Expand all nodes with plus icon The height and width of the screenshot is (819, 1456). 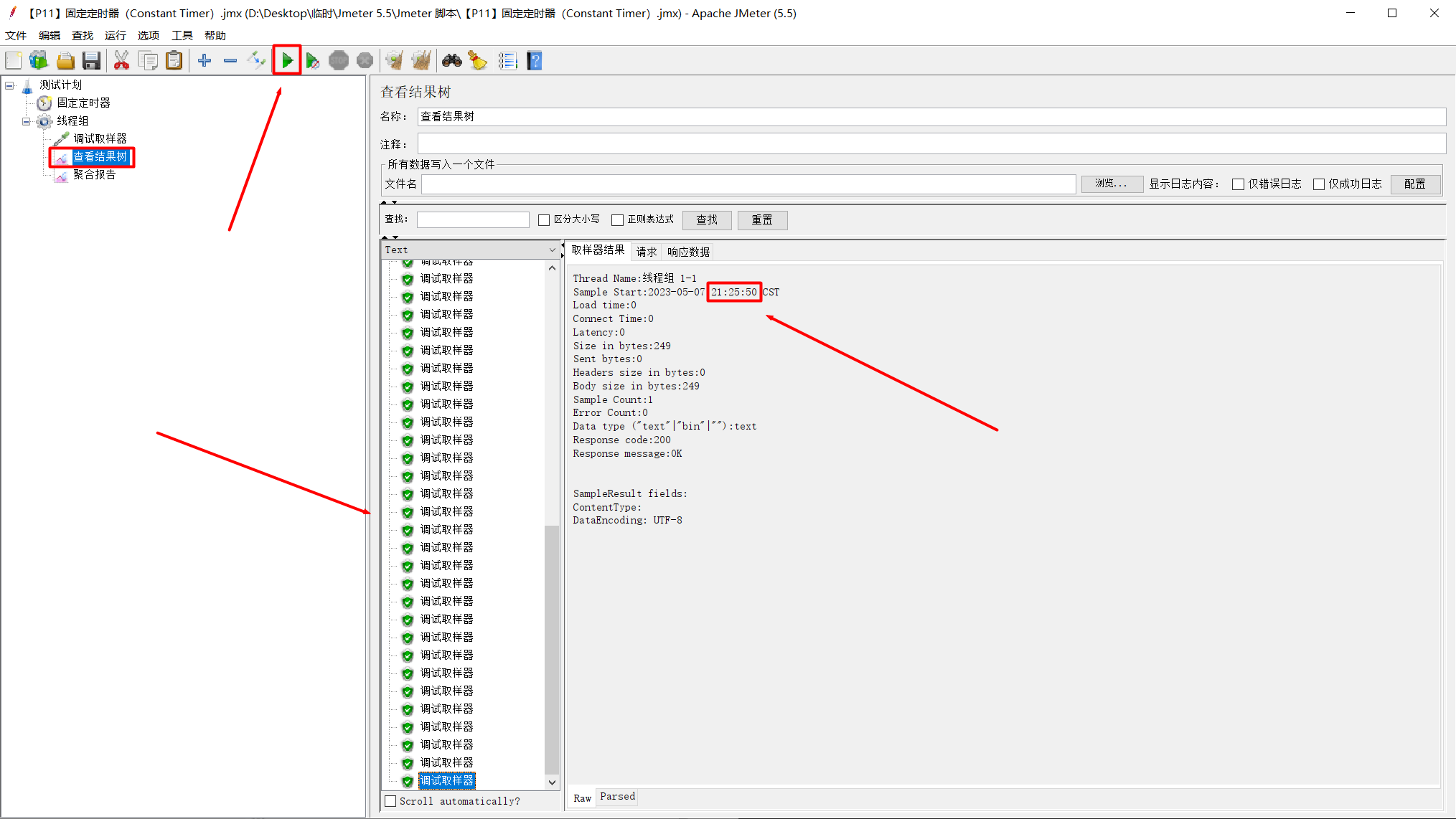(205, 61)
